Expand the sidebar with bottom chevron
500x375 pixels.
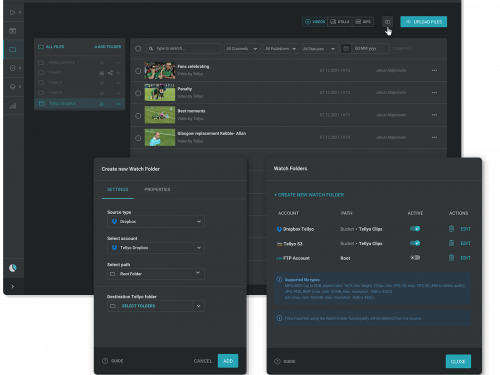click(x=13, y=286)
